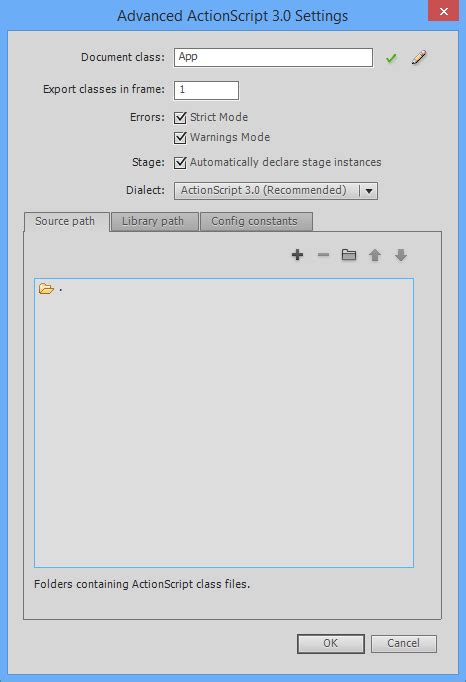
Task: Toggle Warnings Mode checkbox
Action: tap(180, 137)
